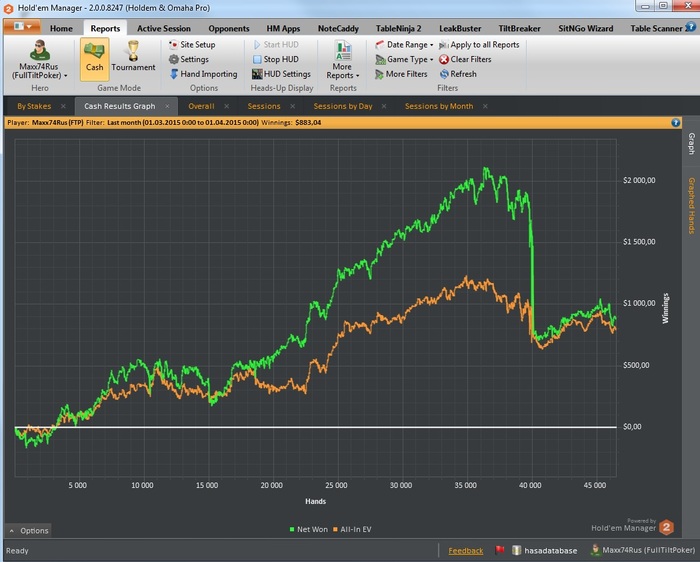
Task: Click the red flag status icon
Action: pyautogui.click(x=500, y=550)
